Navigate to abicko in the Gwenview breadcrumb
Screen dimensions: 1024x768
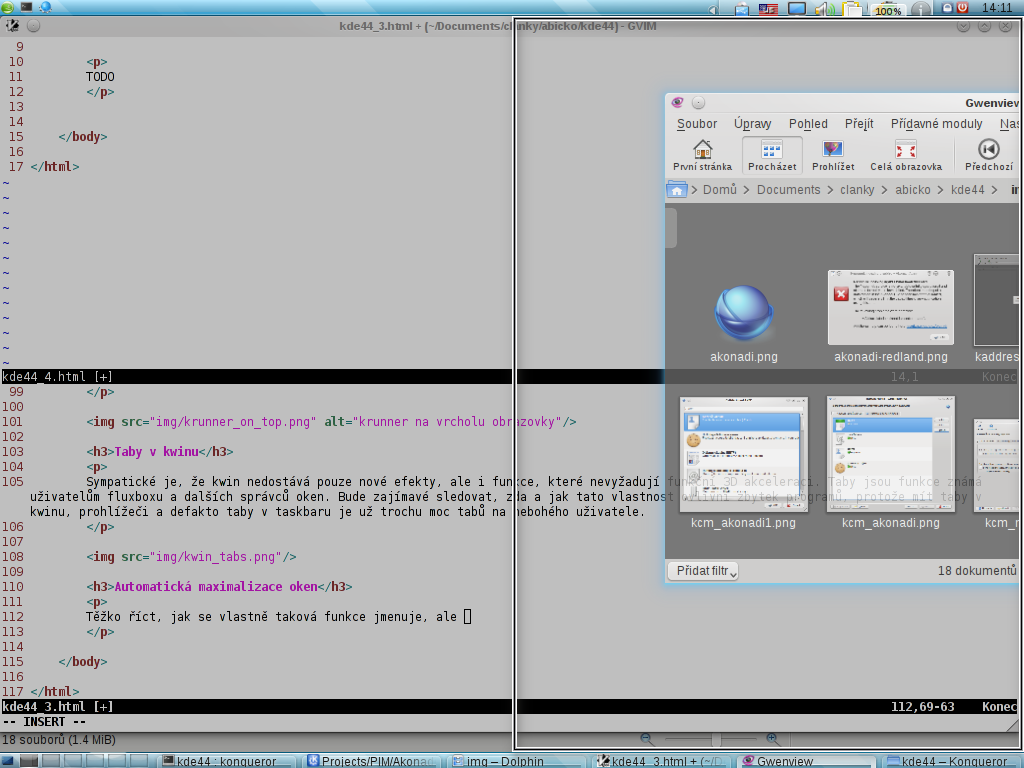[x=912, y=189]
